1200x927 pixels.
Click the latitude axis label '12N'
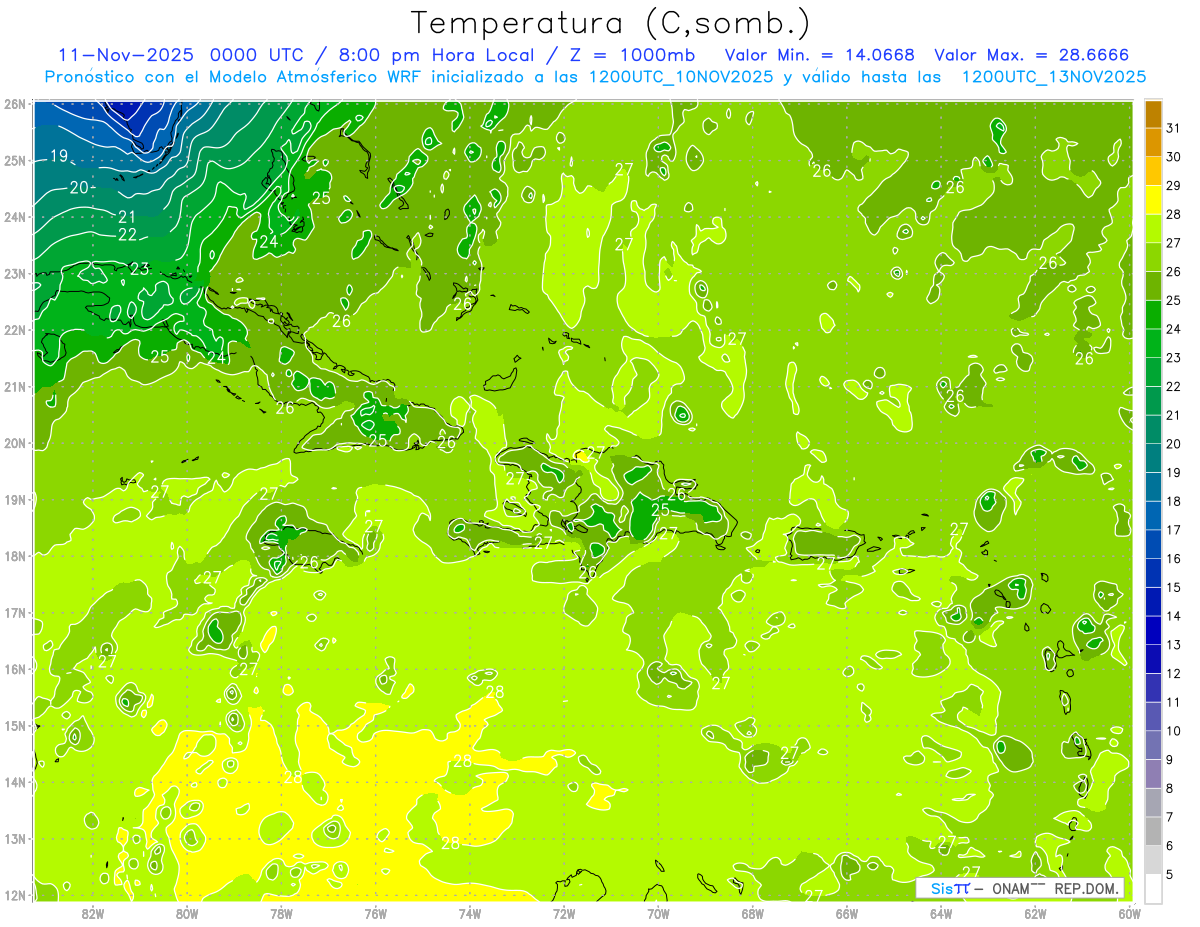click(14, 895)
